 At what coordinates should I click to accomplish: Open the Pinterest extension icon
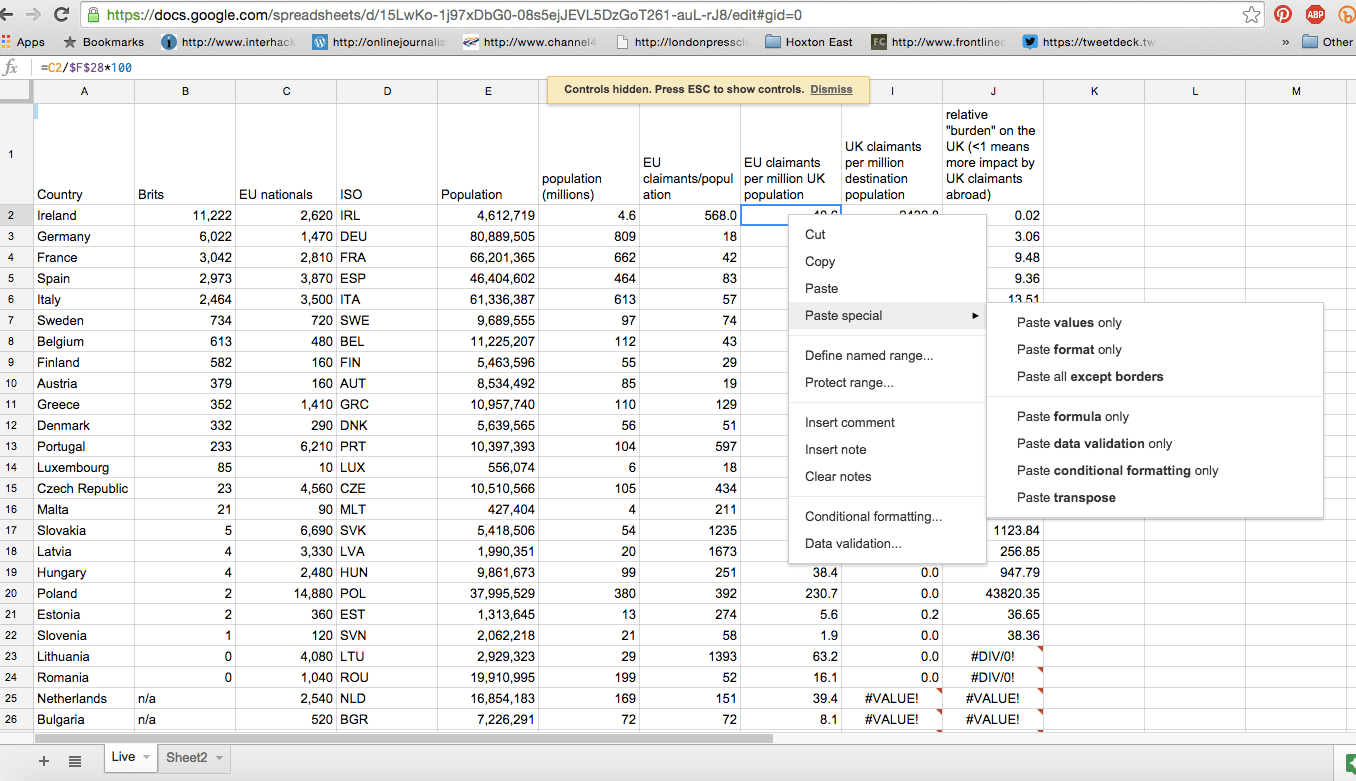point(1282,15)
